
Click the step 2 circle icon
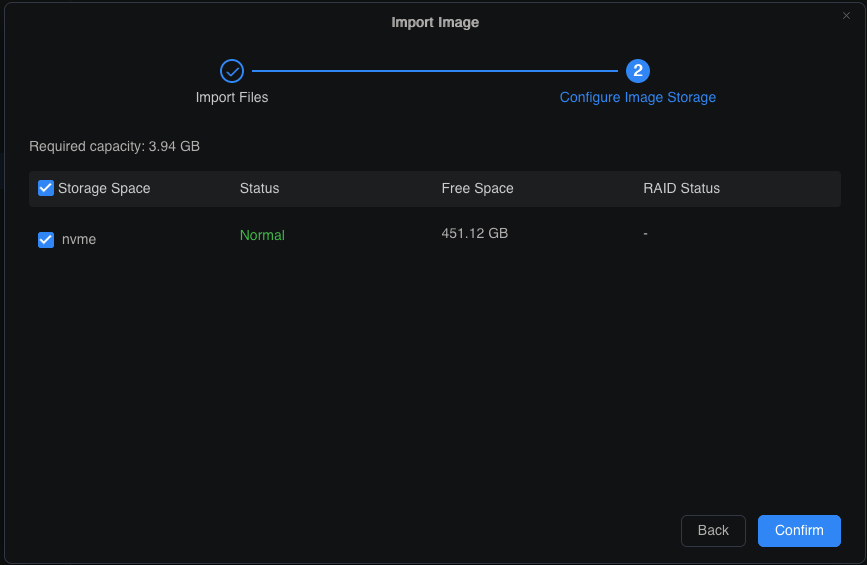point(638,71)
